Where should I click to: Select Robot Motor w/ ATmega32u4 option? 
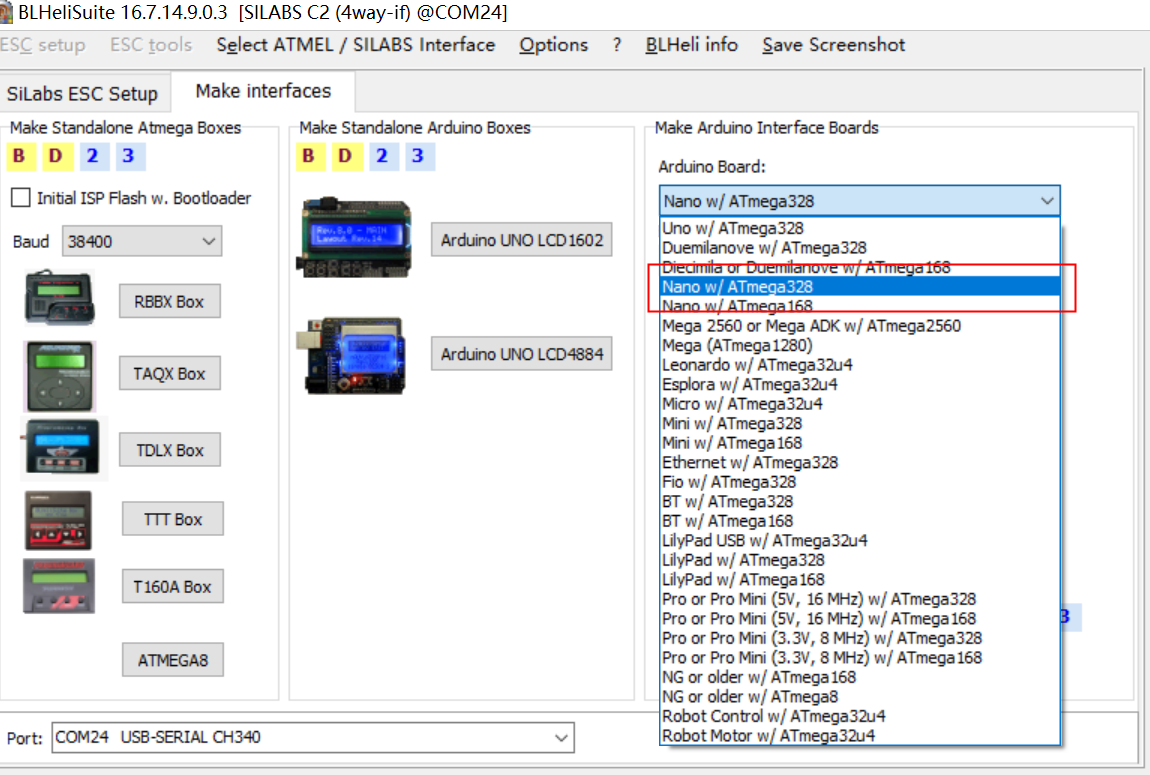(860, 735)
